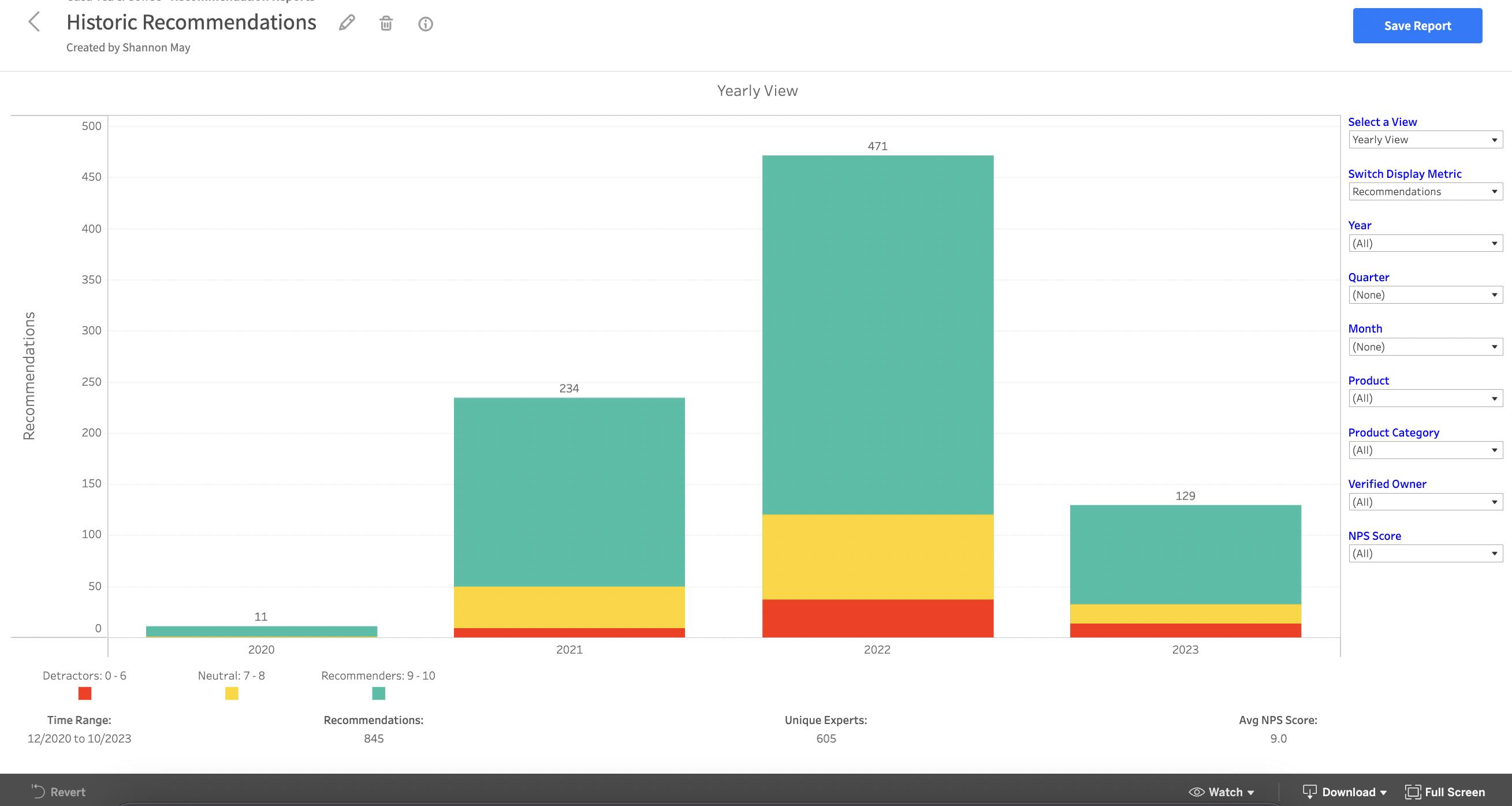Click the Download icon in bottom toolbar
This screenshot has width=1512, height=806.
coord(1309,792)
